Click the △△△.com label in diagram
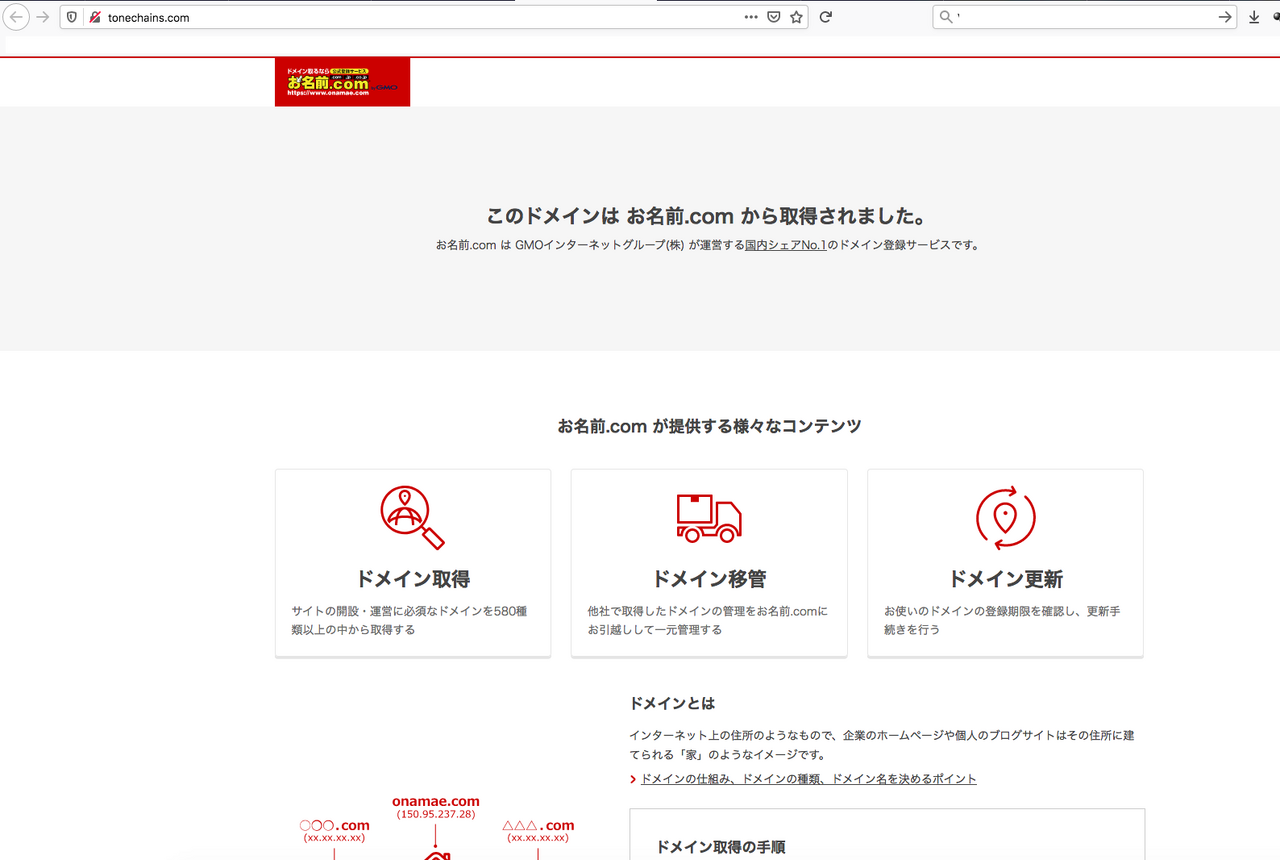The image size is (1280, 860). click(x=538, y=826)
